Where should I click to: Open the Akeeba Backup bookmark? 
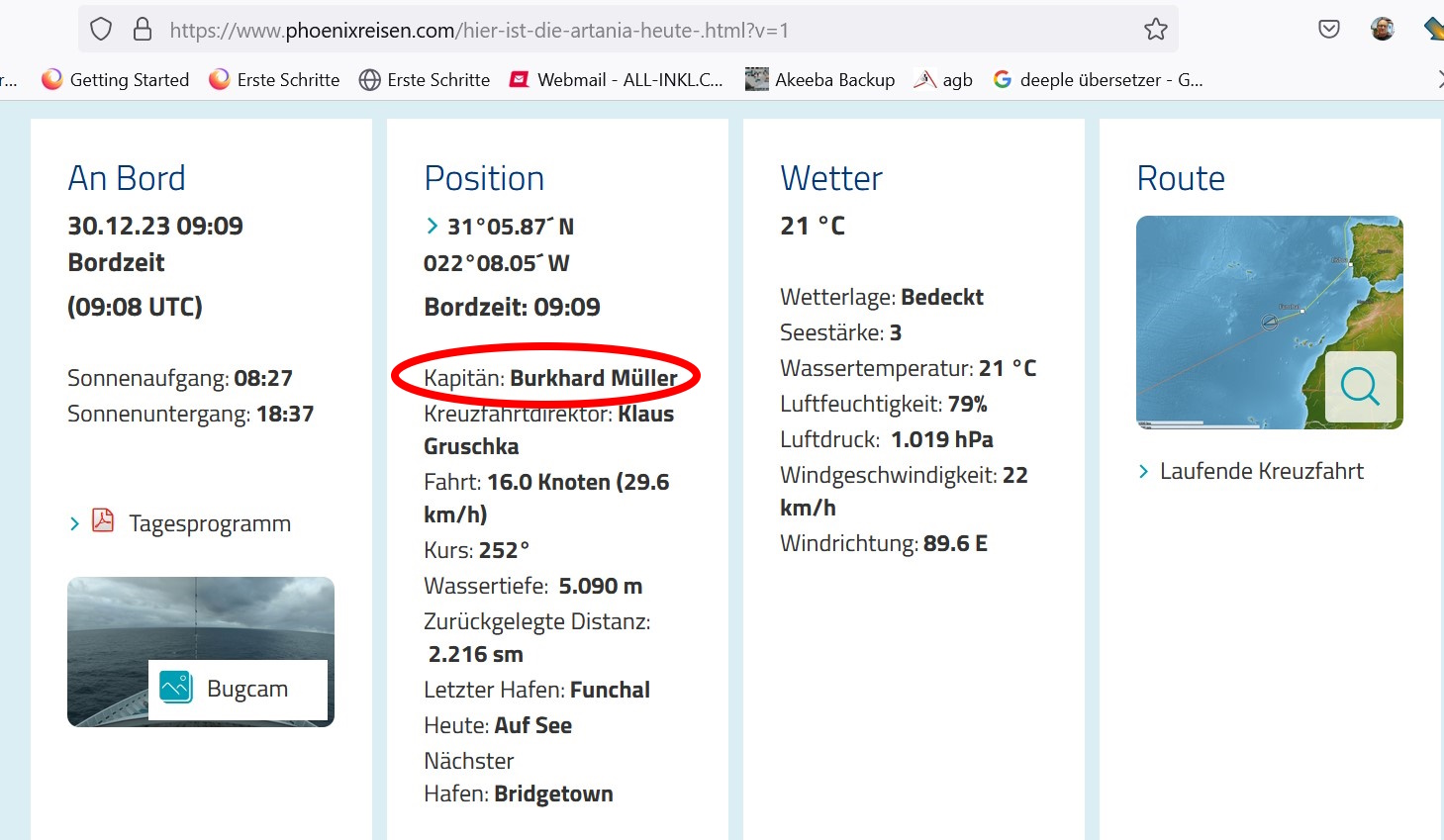[820, 80]
